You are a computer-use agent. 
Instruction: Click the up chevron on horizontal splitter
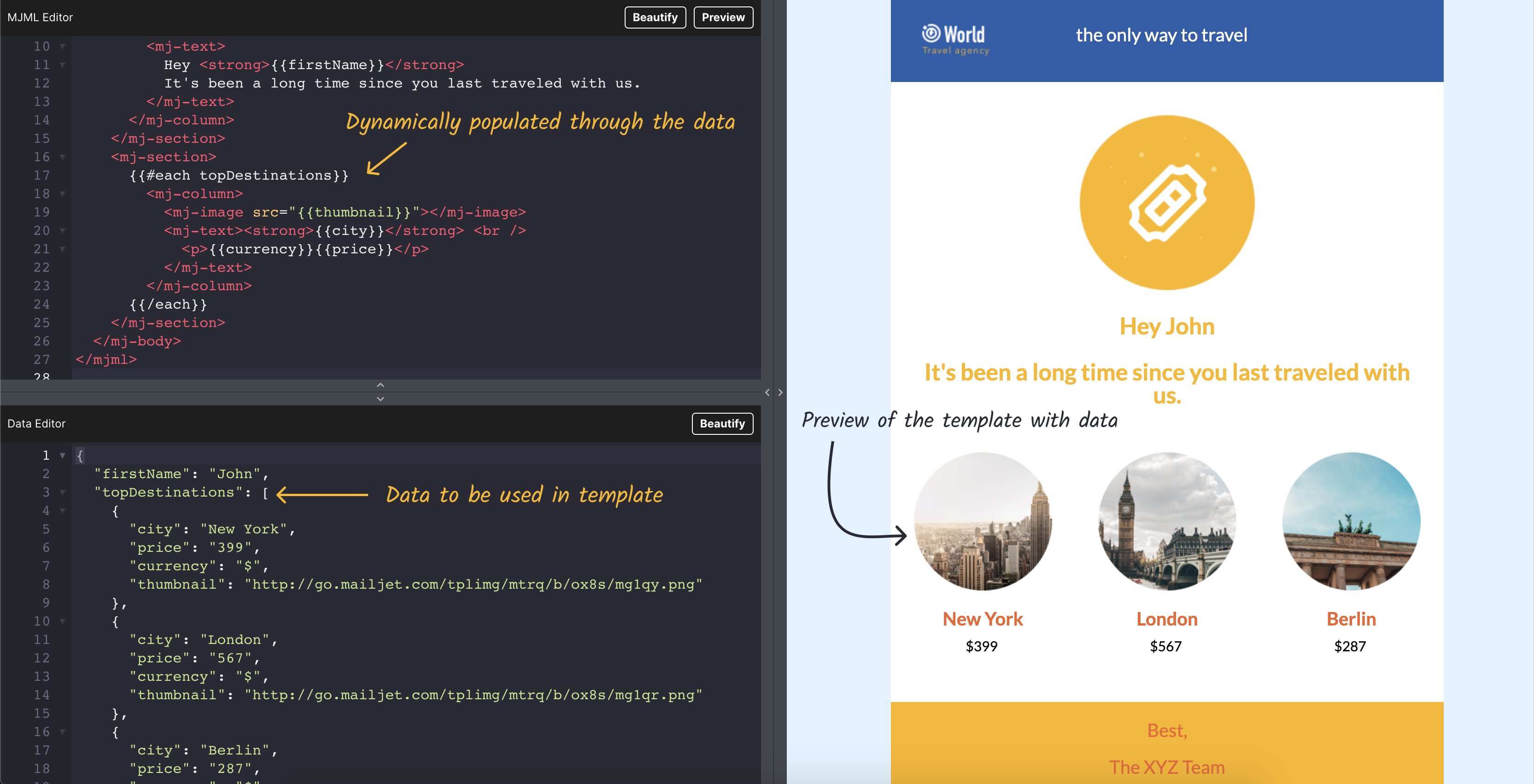click(381, 385)
